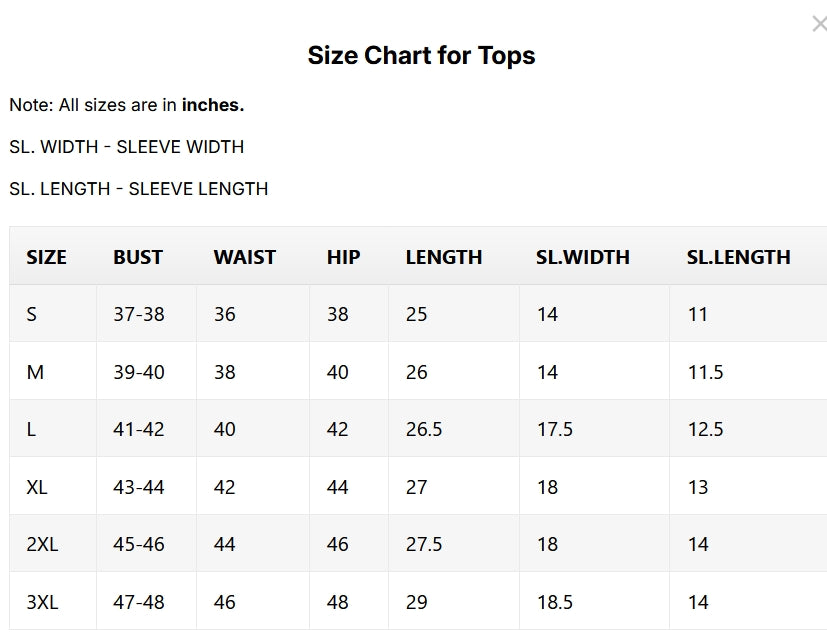Click the BUST column header
827x637 pixels.
click(x=138, y=257)
